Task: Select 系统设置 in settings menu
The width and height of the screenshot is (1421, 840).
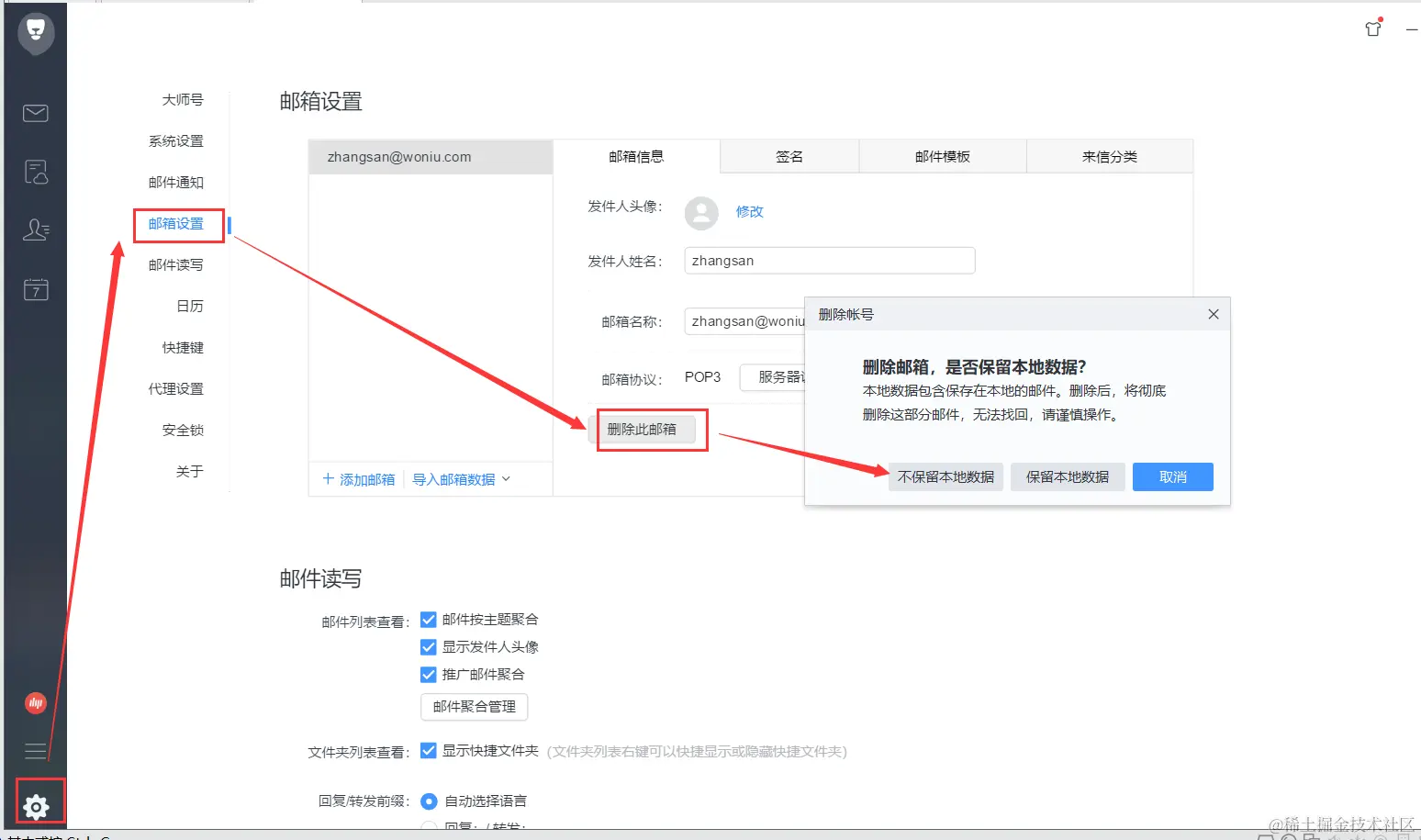Action: tap(176, 140)
